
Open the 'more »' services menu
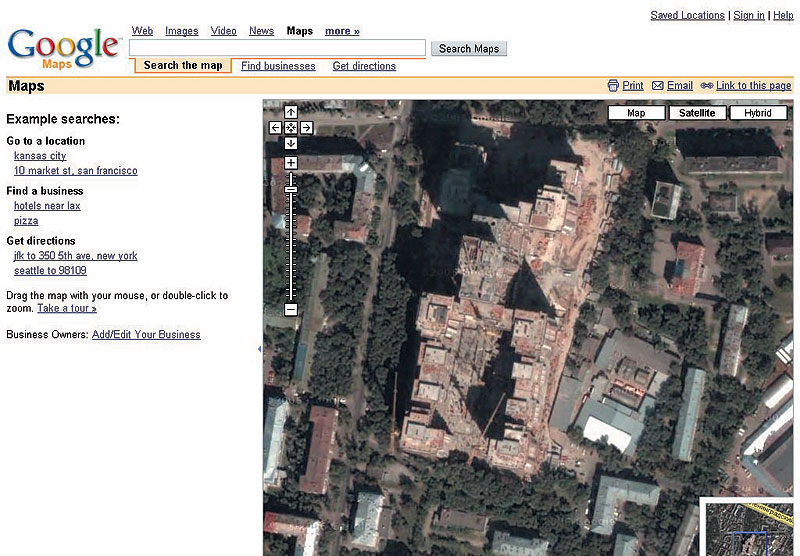[342, 31]
